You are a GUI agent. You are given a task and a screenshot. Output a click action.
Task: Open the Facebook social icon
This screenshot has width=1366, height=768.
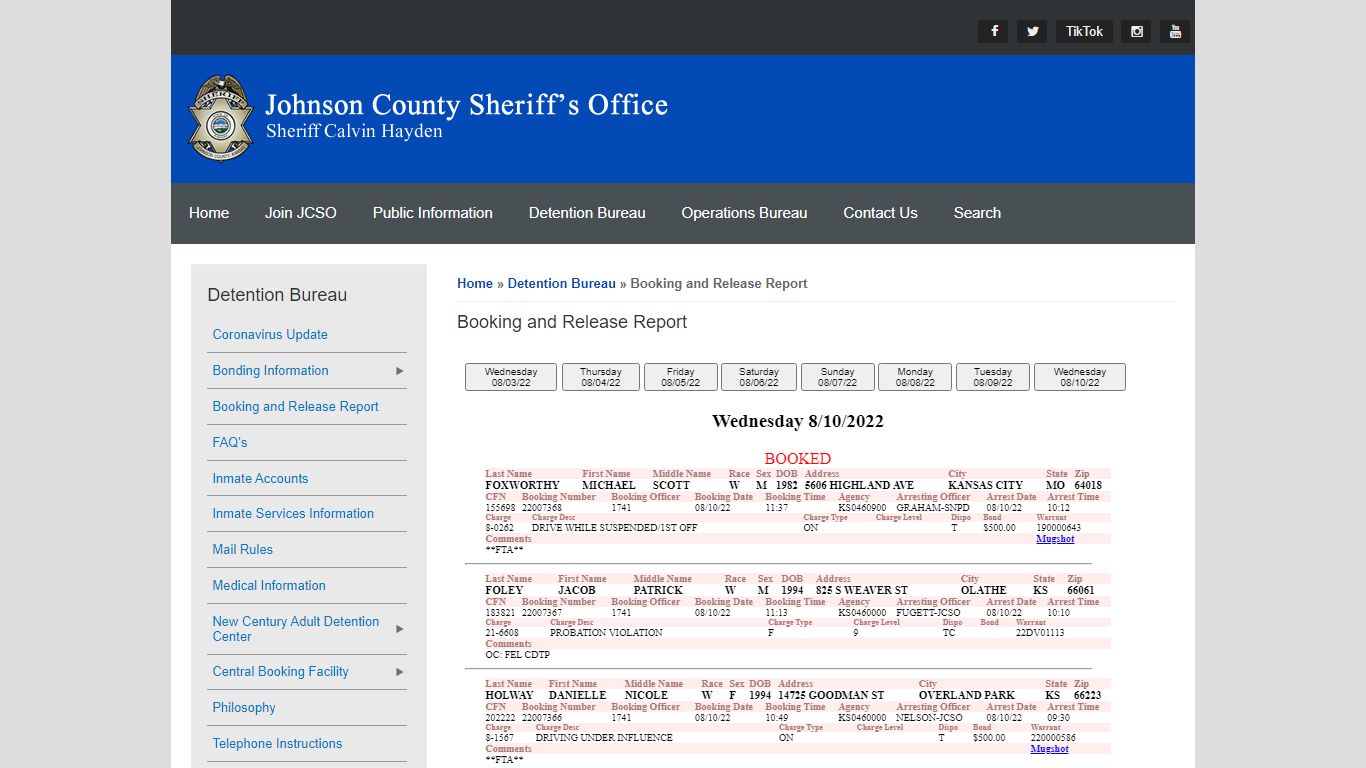pyautogui.click(x=993, y=31)
